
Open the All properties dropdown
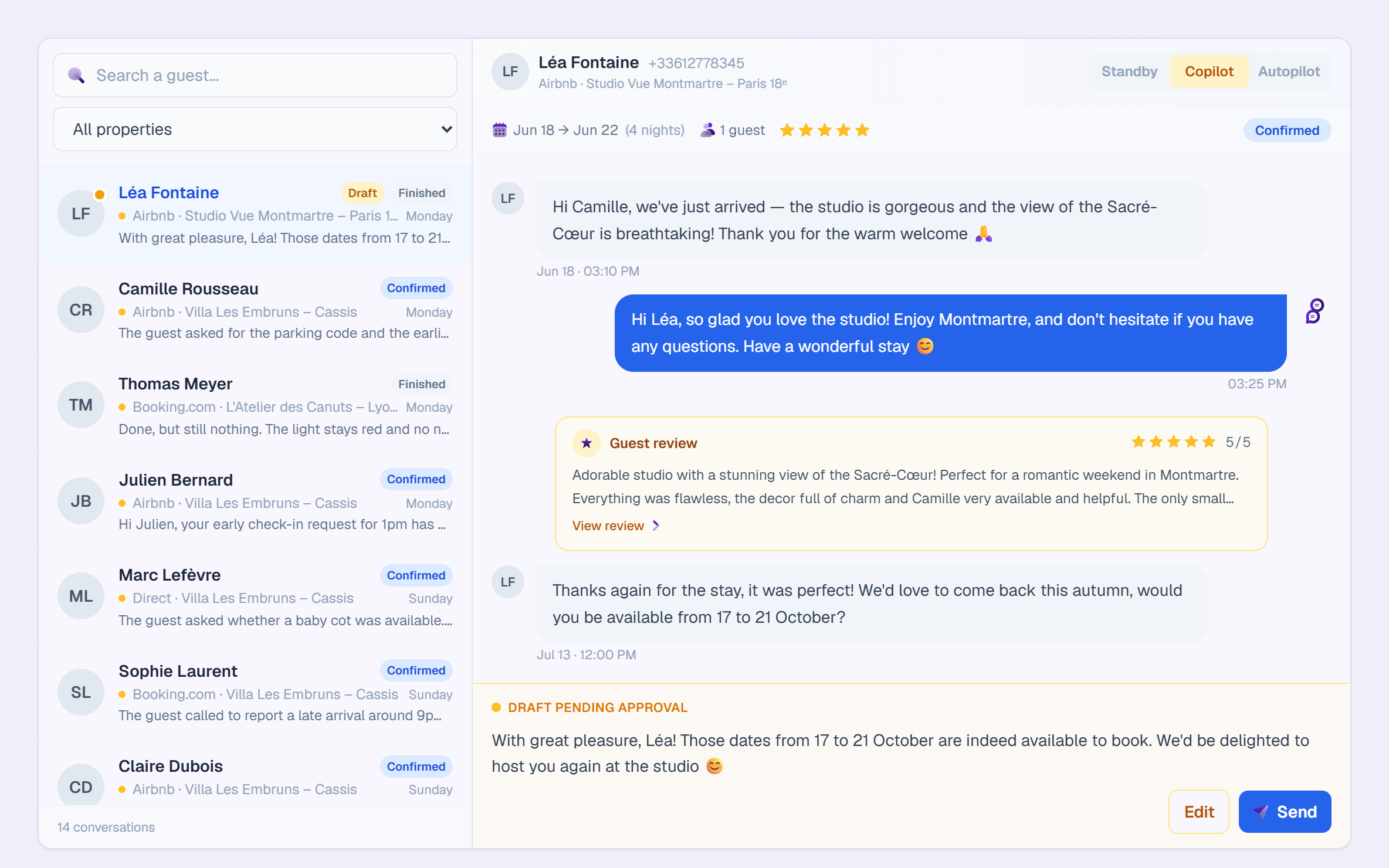[255, 129]
